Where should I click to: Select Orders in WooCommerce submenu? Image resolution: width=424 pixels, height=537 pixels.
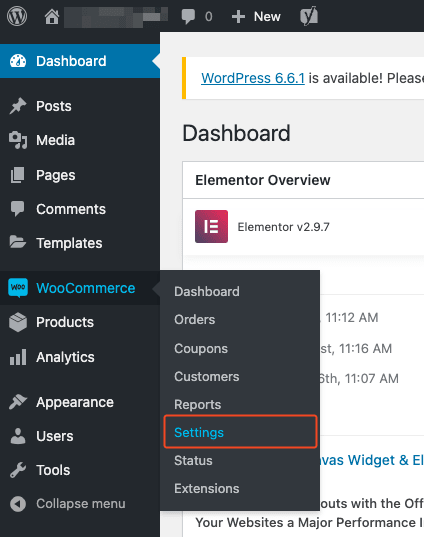tap(195, 320)
